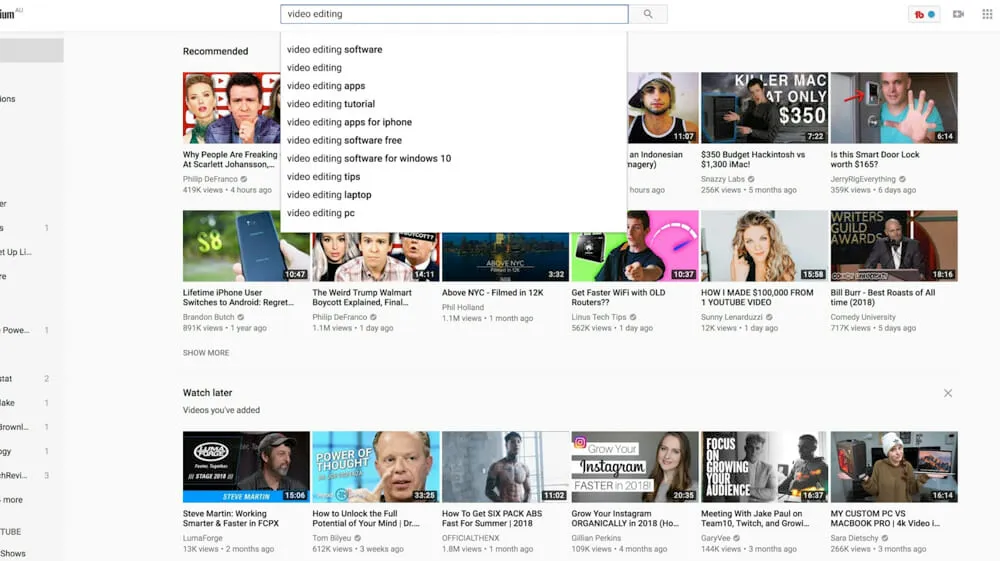Click the TubeBuddy extension icon
This screenshot has width=1000, height=561.
tap(924, 14)
